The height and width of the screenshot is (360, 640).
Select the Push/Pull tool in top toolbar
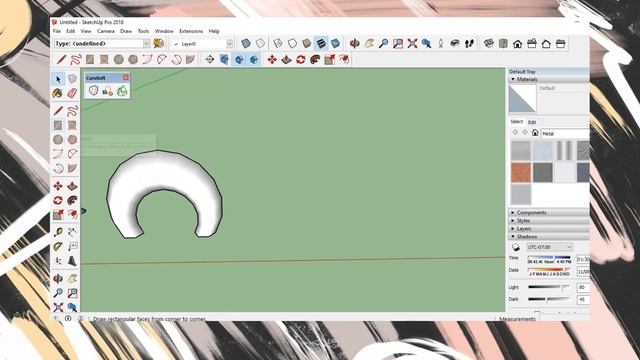[287, 60]
